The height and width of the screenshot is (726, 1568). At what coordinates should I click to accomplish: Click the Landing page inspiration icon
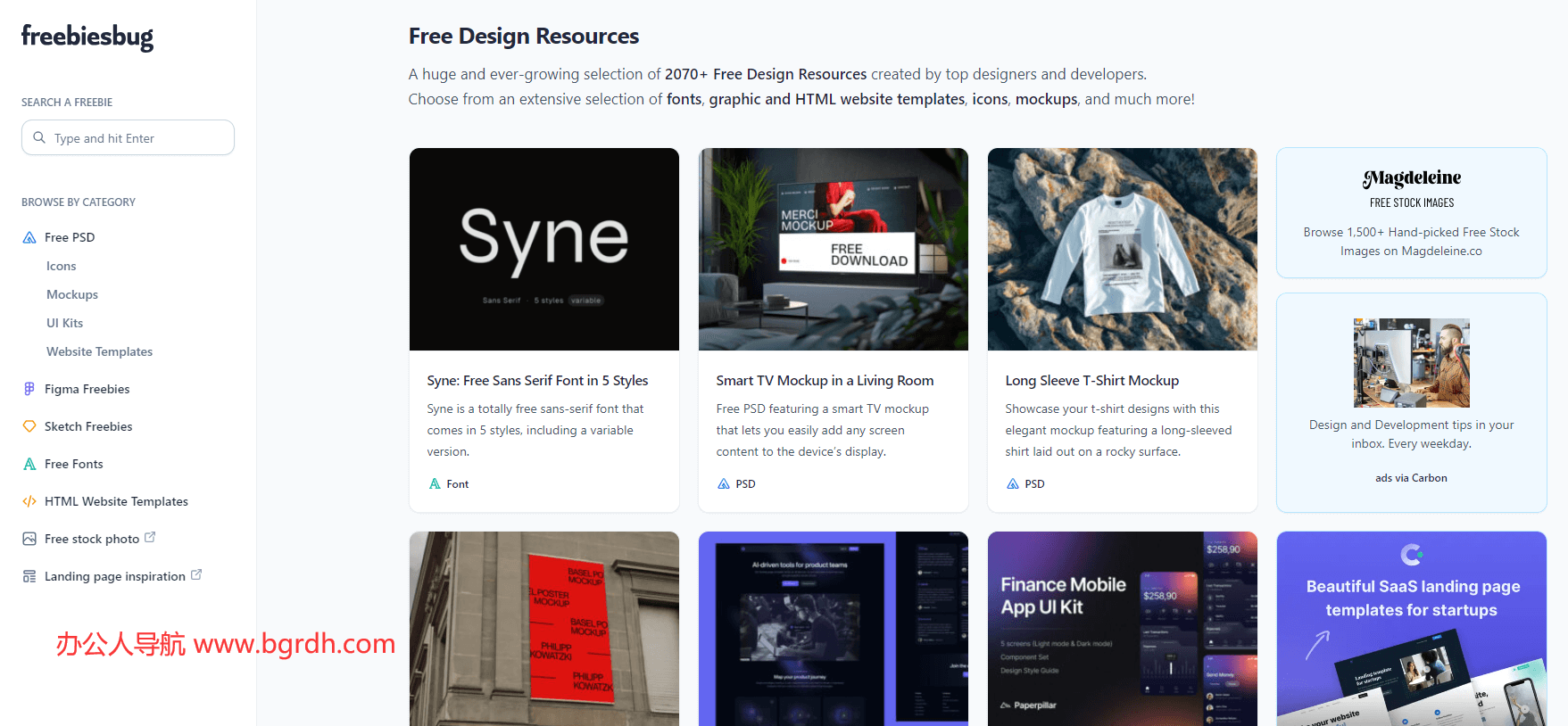(x=29, y=576)
